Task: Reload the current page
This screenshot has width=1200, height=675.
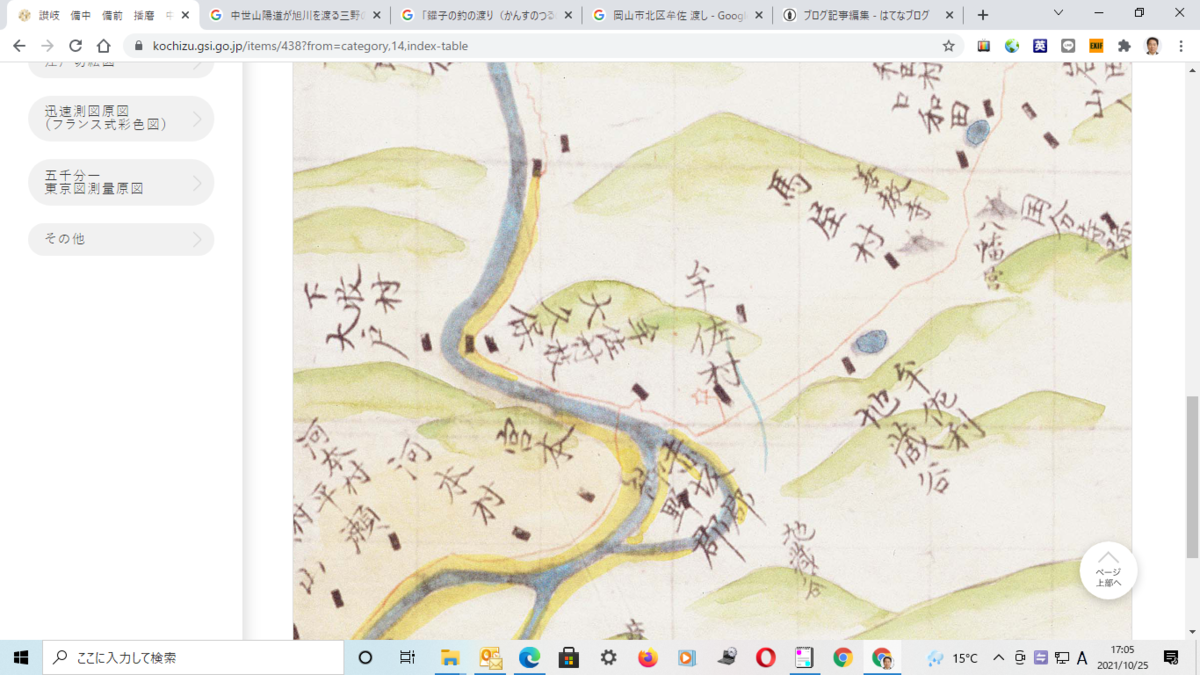Action: coord(75,46)
